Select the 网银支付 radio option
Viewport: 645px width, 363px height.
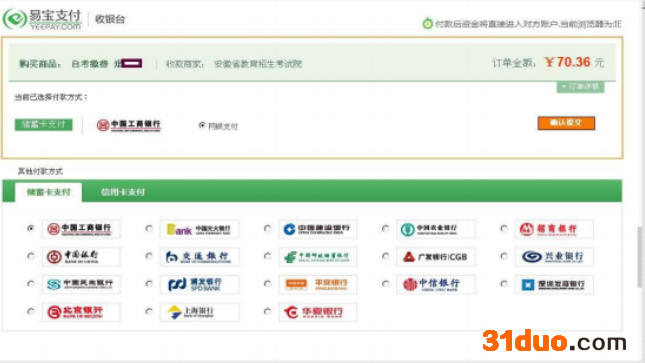click(202, 125)
